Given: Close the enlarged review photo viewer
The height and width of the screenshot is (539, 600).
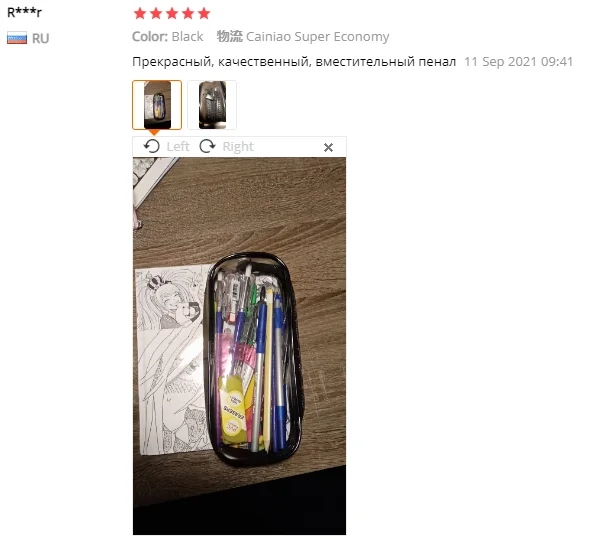Looking at the screenshot, I should click(328, 147).
